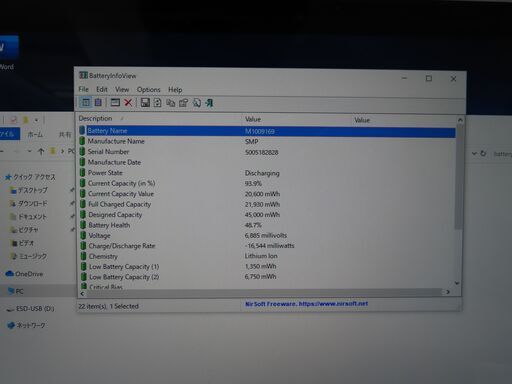
Task: Open ダウンロード in the navigation pane
Action: (x=29, y=203)
